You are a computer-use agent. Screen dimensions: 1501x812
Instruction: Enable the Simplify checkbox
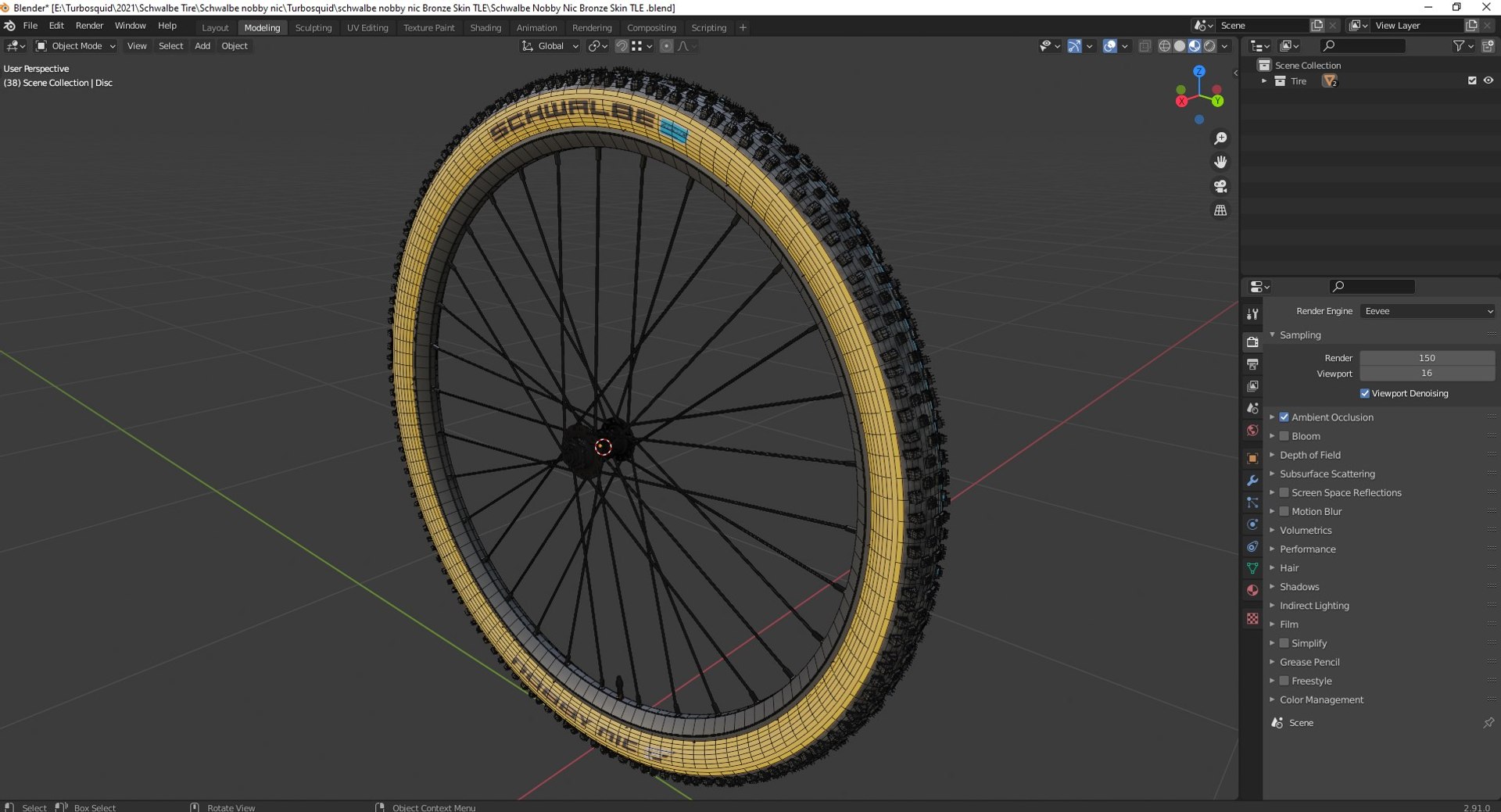pos(1284,643)
